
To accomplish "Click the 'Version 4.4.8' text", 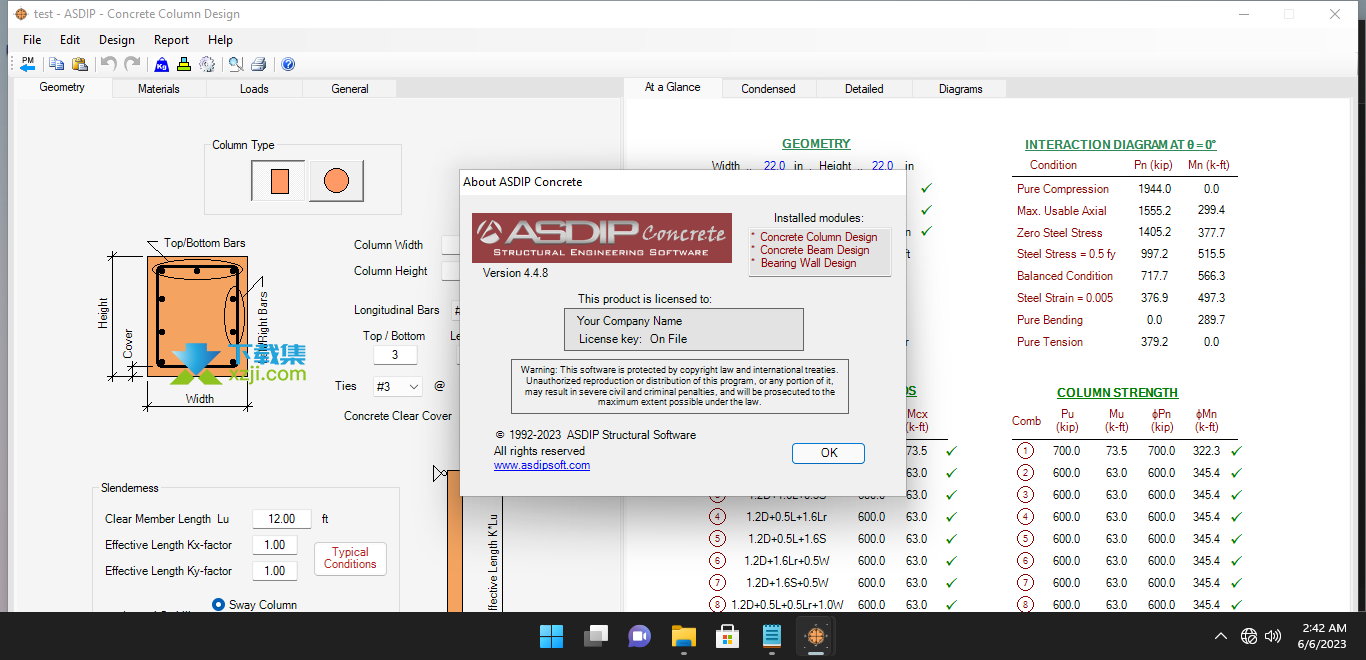I will tap(515, 273).
